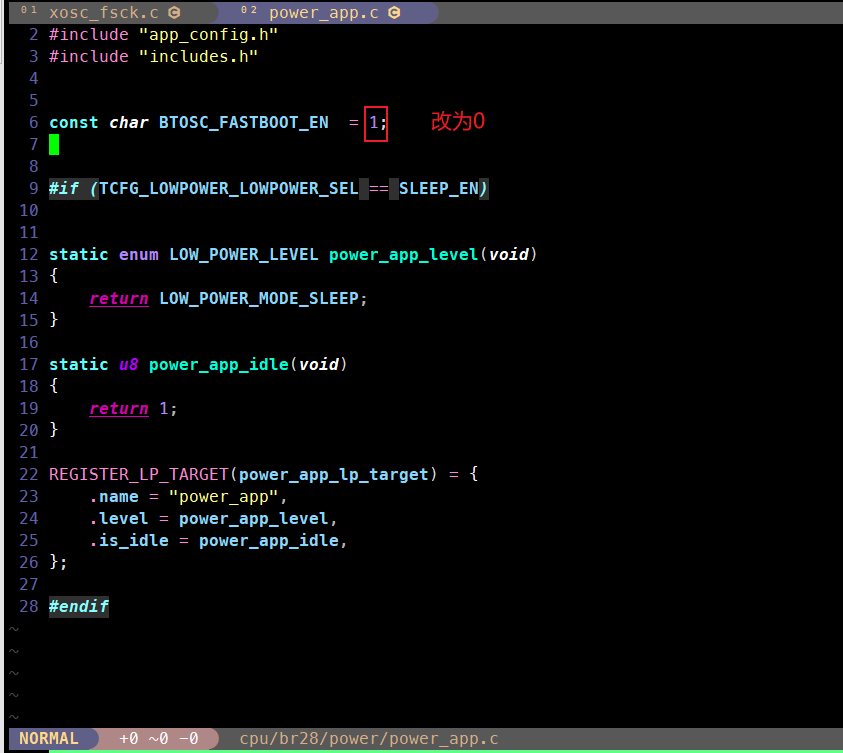Click REGISTER_LP_TARGET macro name
843x753 pixels.
(x=139, y=475)
